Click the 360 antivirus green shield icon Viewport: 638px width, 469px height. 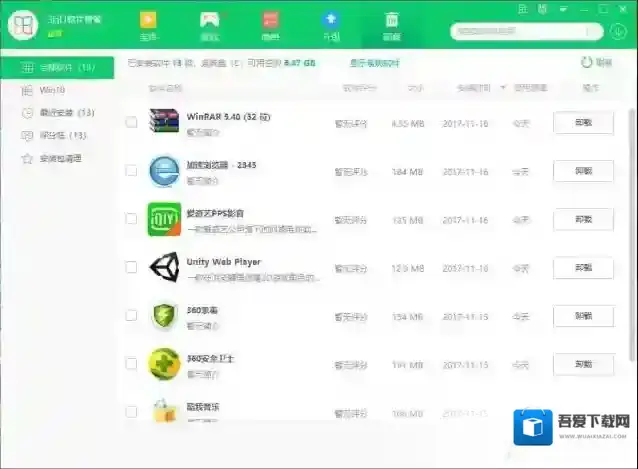click(163, 316)
